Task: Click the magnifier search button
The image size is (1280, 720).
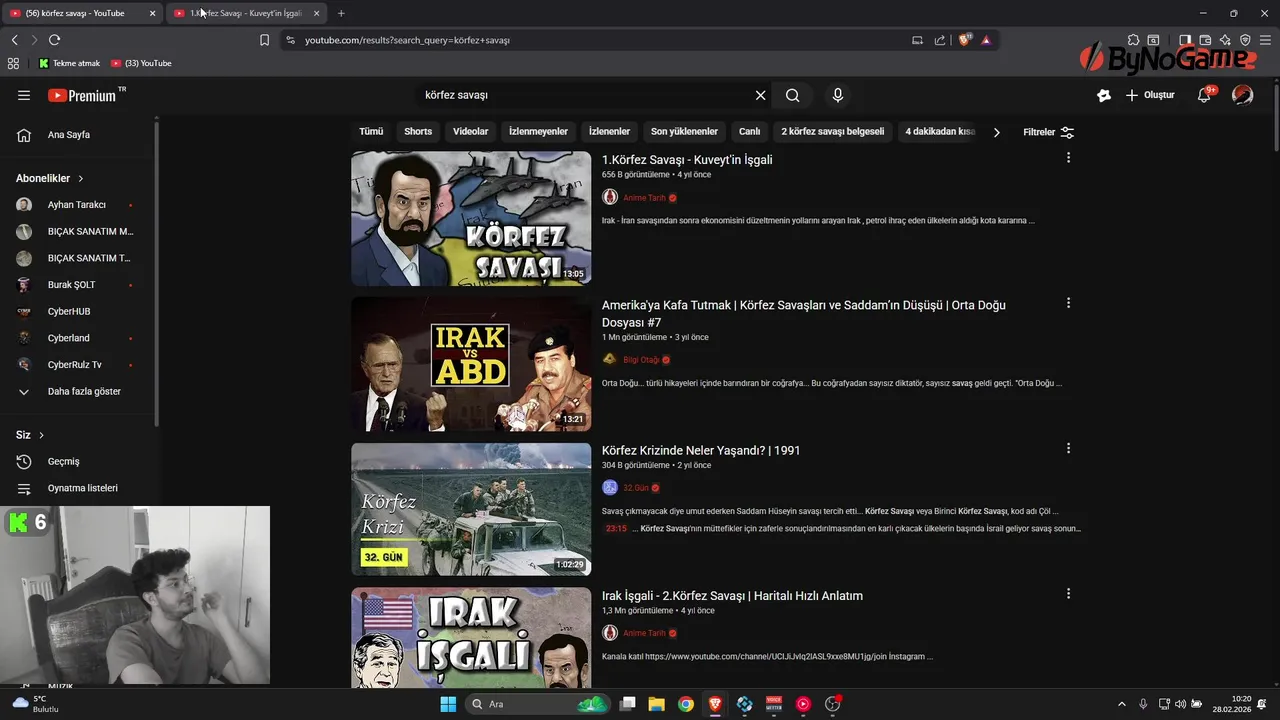Action: click(x=792, y=95)
